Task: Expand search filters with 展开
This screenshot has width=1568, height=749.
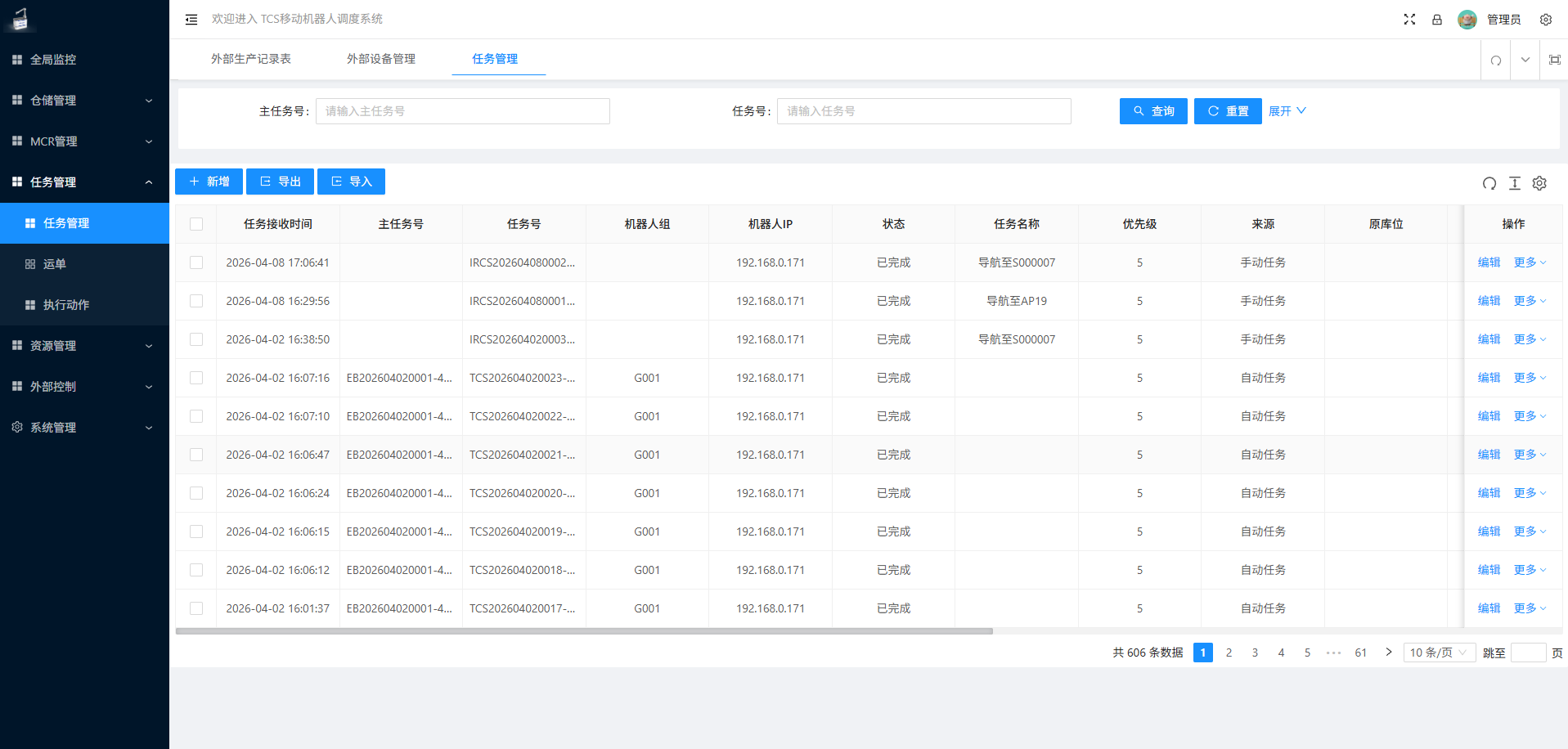Action: pos(1287,111)
